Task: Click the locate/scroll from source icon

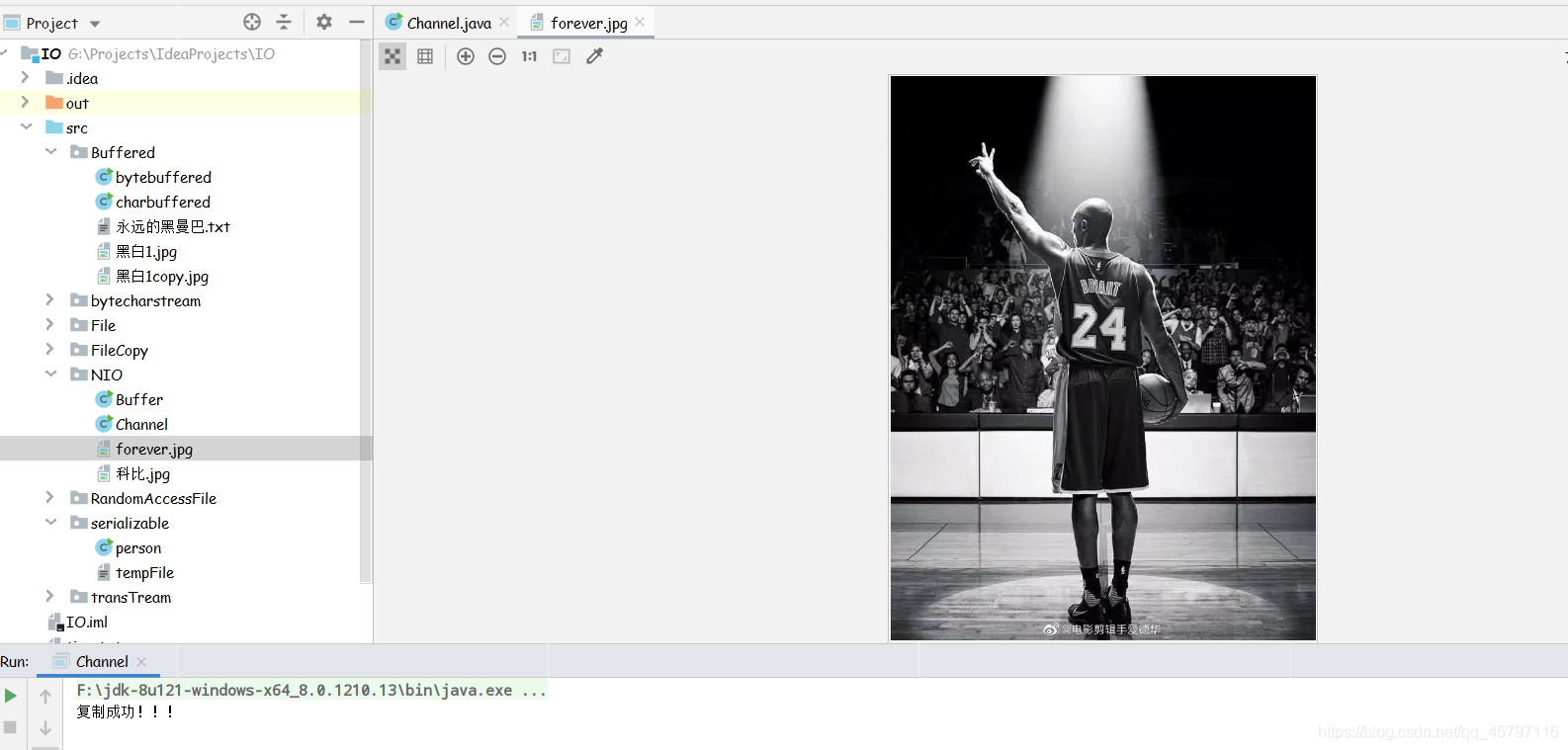Action: point(252,22)
